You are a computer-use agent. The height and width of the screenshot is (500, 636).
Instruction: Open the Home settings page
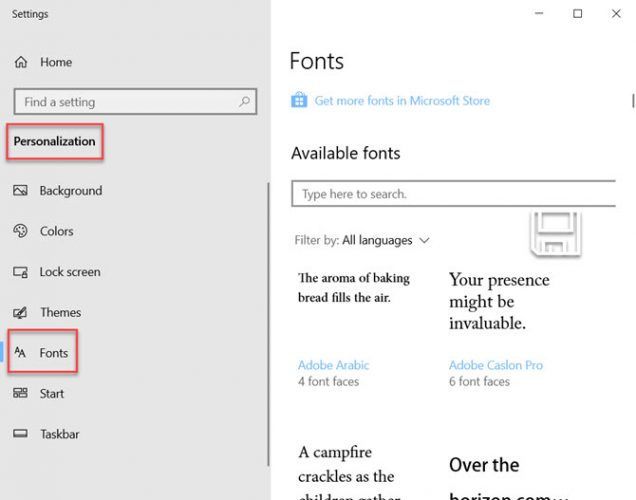pyautogui.click(x=56, y=62)
